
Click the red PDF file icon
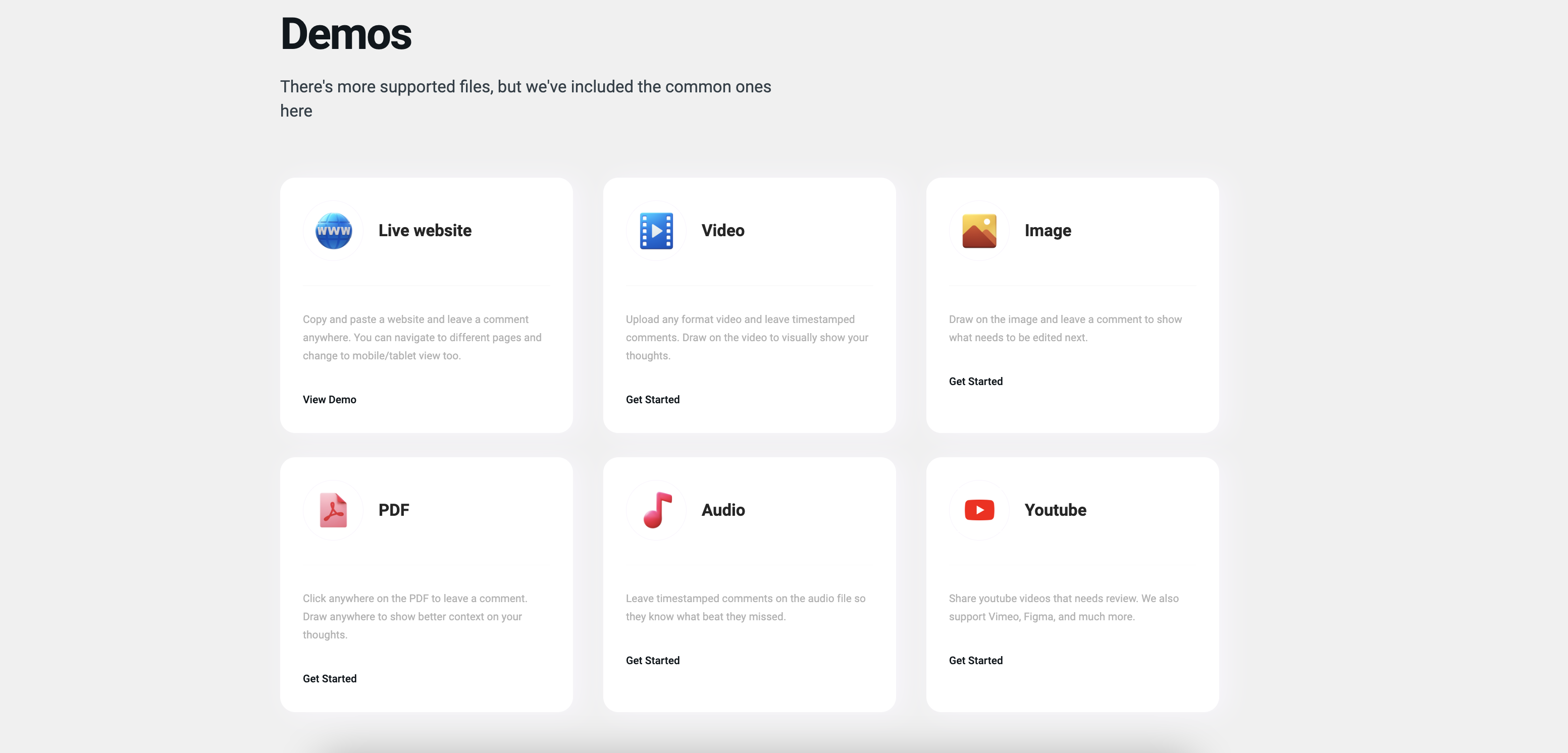[x=333, y=510]
